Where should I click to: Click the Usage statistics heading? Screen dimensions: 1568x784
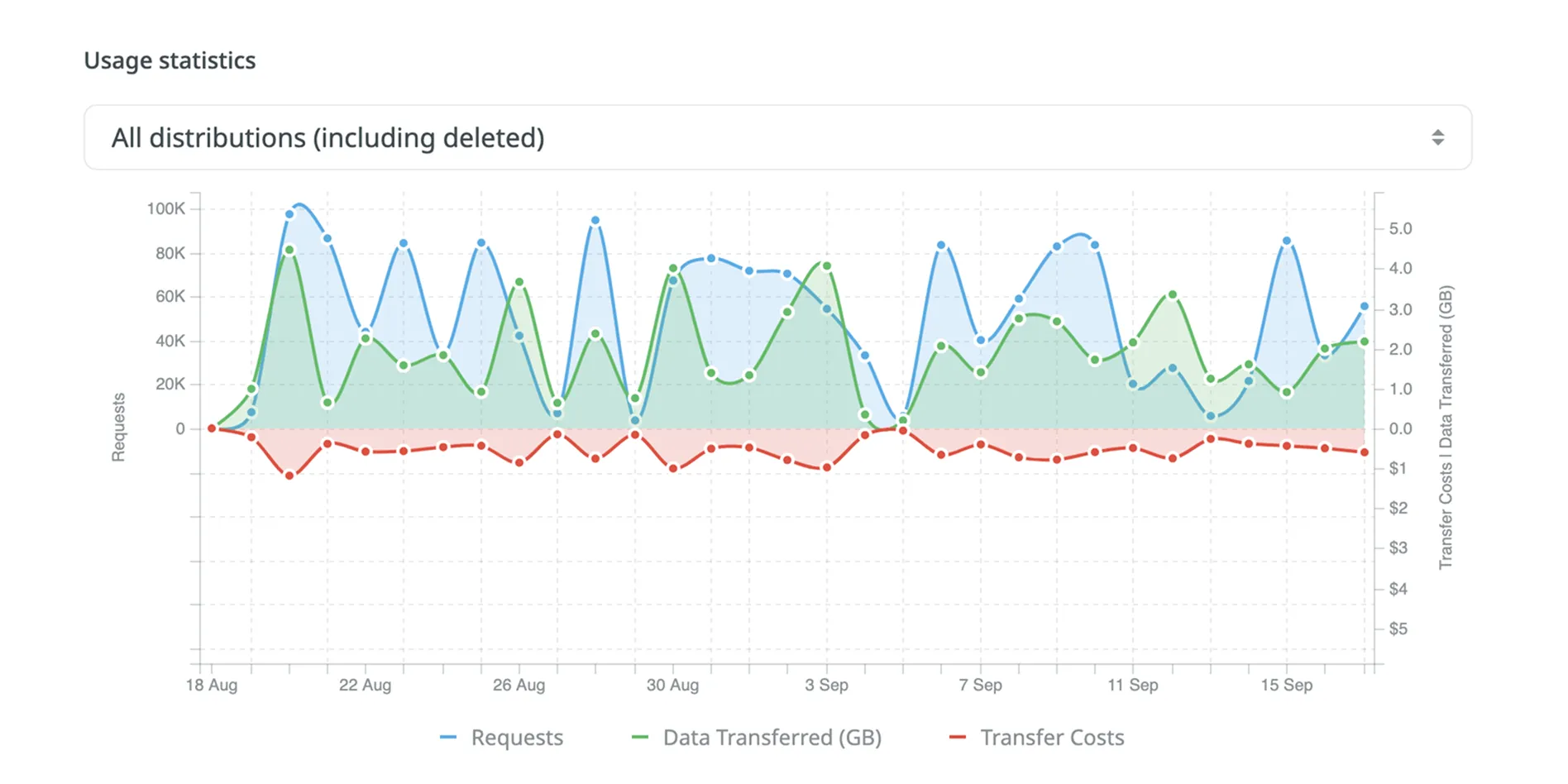pos(170,60)
